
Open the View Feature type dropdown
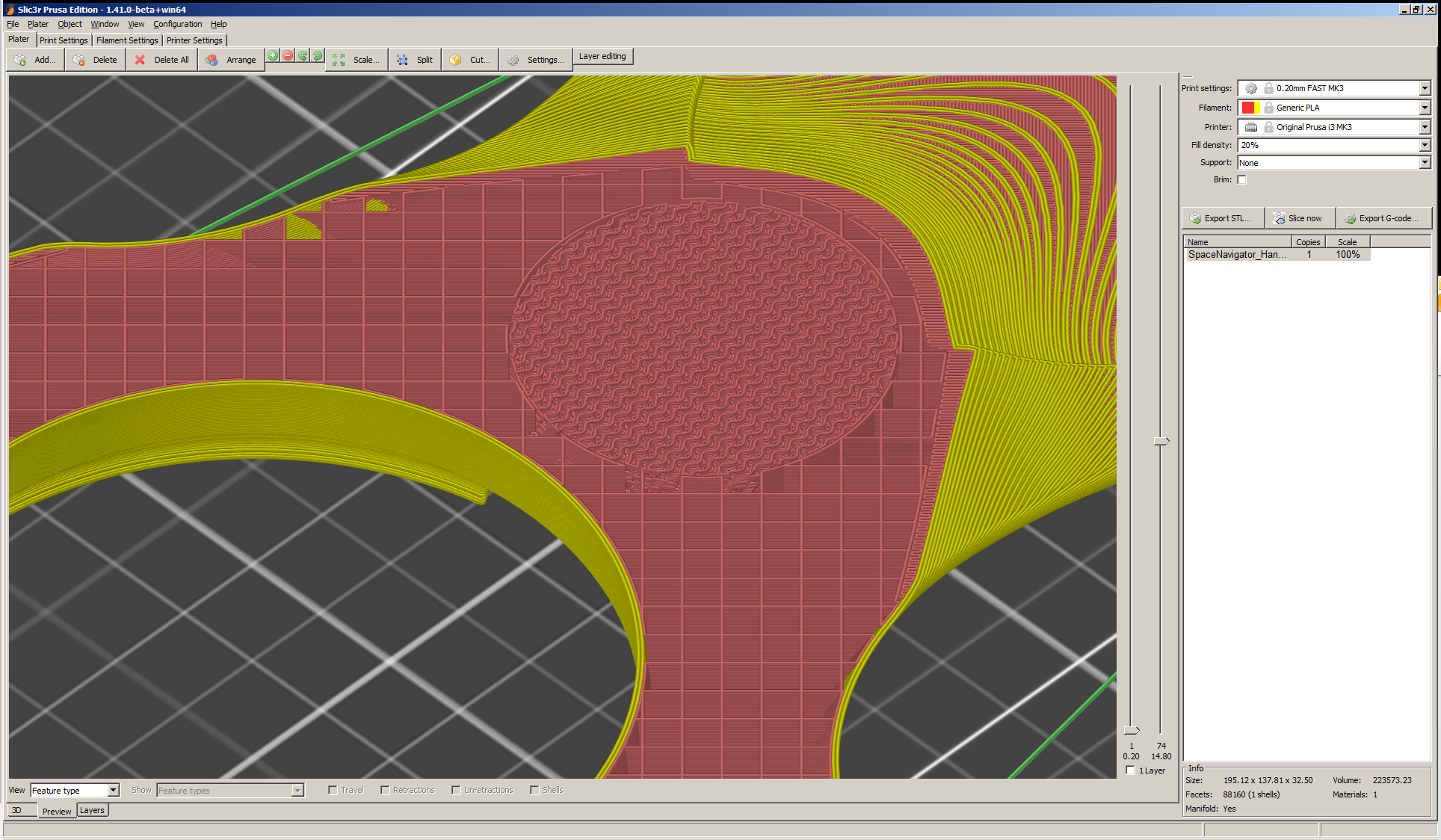tap(113, 790)
